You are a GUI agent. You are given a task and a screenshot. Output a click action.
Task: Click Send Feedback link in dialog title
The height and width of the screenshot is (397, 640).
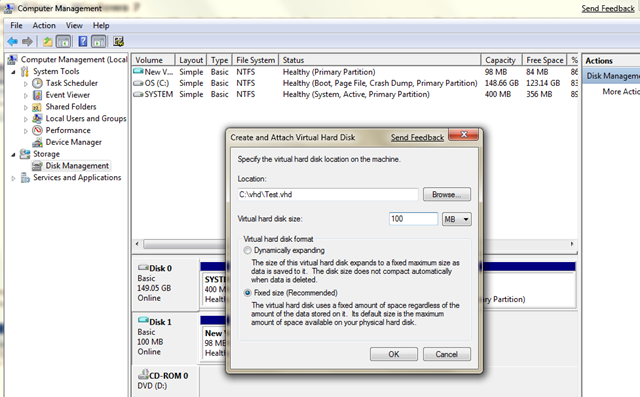417,138
